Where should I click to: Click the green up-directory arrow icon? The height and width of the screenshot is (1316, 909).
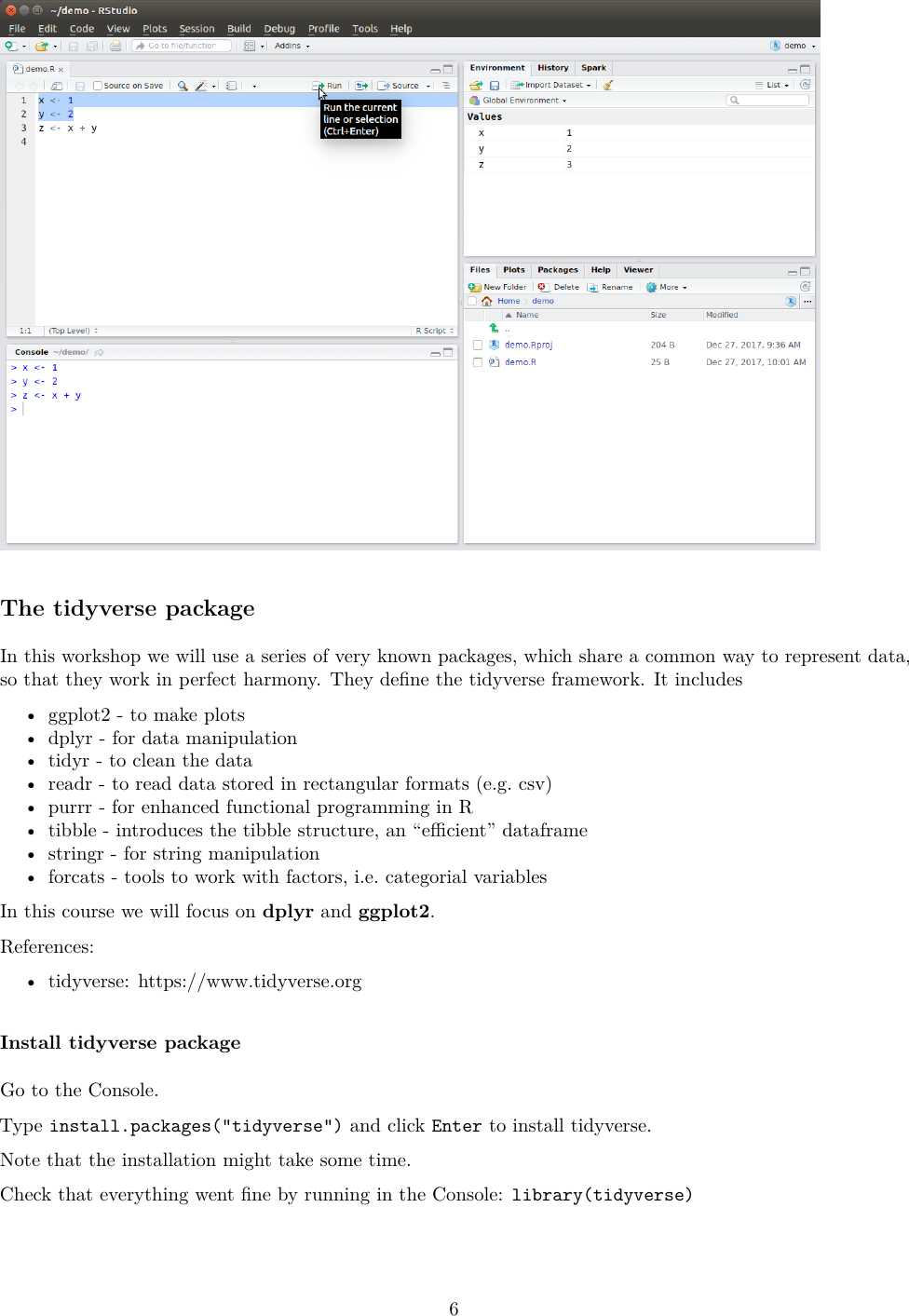click(494, 329)
